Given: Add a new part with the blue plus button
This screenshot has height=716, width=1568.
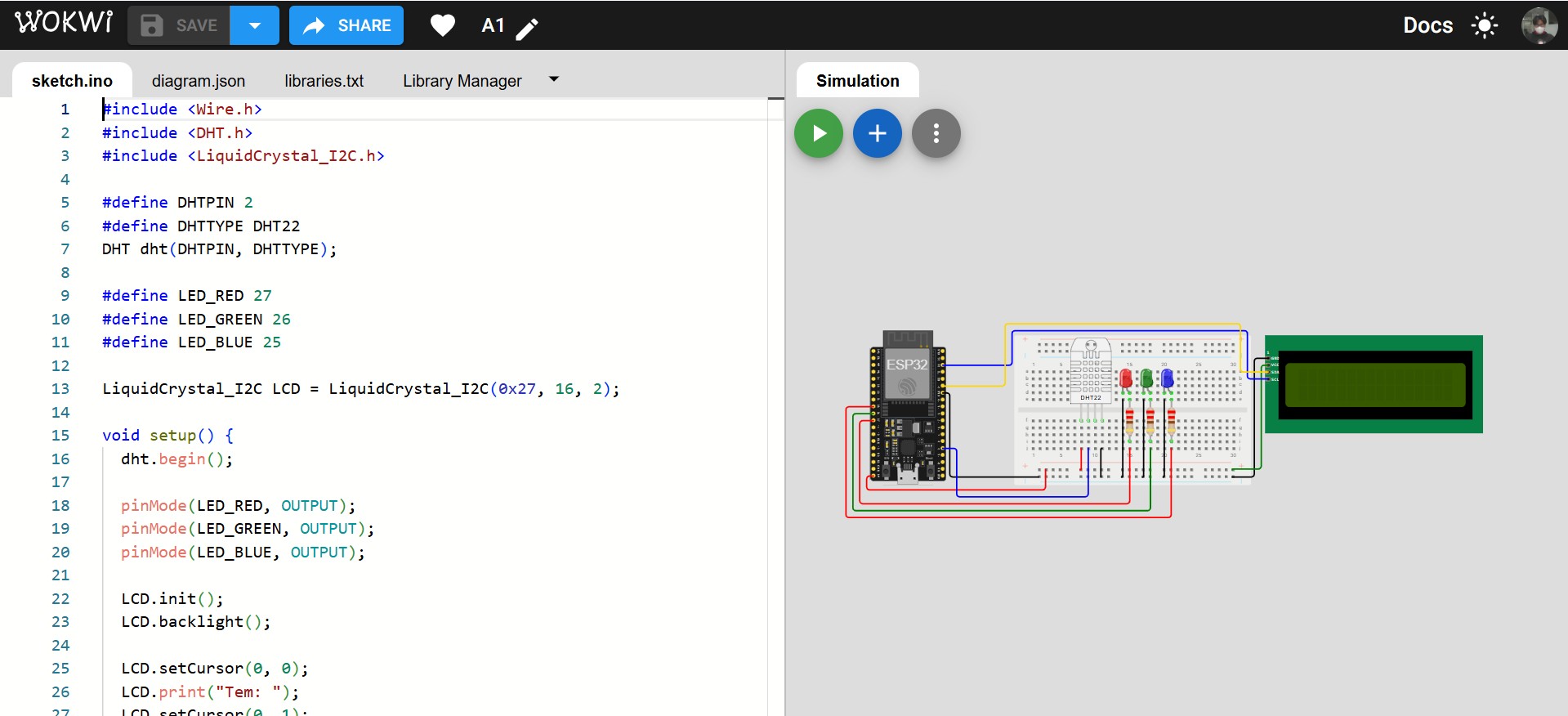Looking at the screenshot, I should point(877,133).
